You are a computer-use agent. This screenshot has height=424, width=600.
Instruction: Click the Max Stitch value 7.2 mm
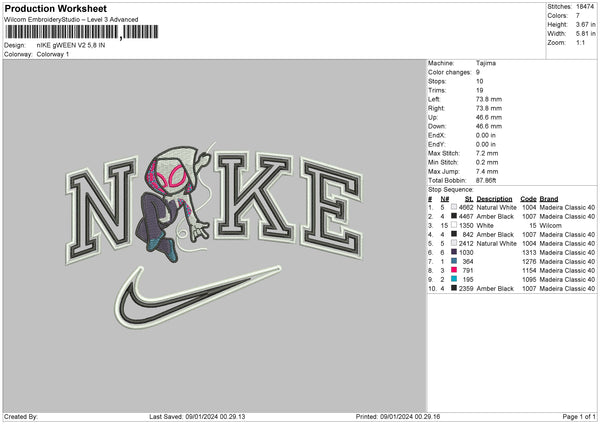coord(487,153)
